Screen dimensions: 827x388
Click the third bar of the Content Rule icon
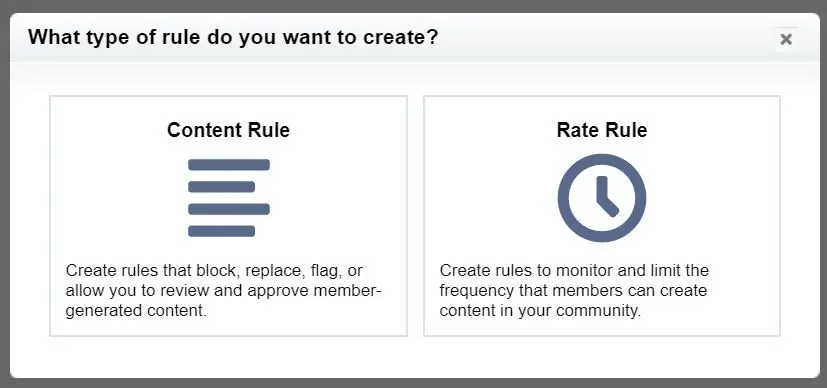click(229, 209)
